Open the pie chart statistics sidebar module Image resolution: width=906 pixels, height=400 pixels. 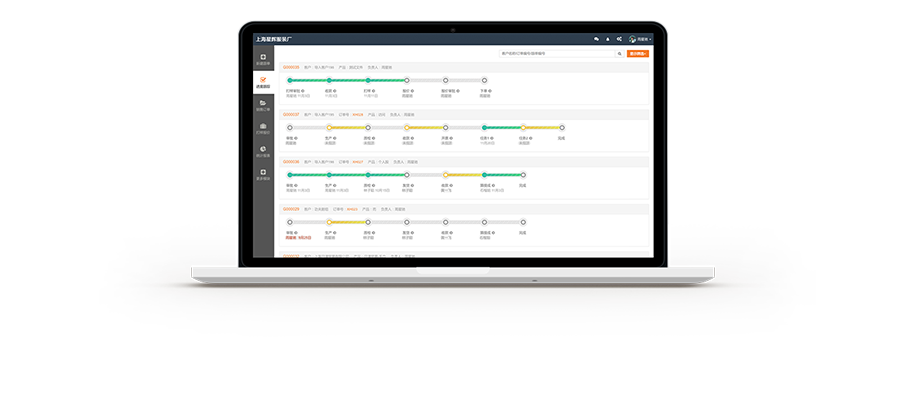tap(263, 151)
